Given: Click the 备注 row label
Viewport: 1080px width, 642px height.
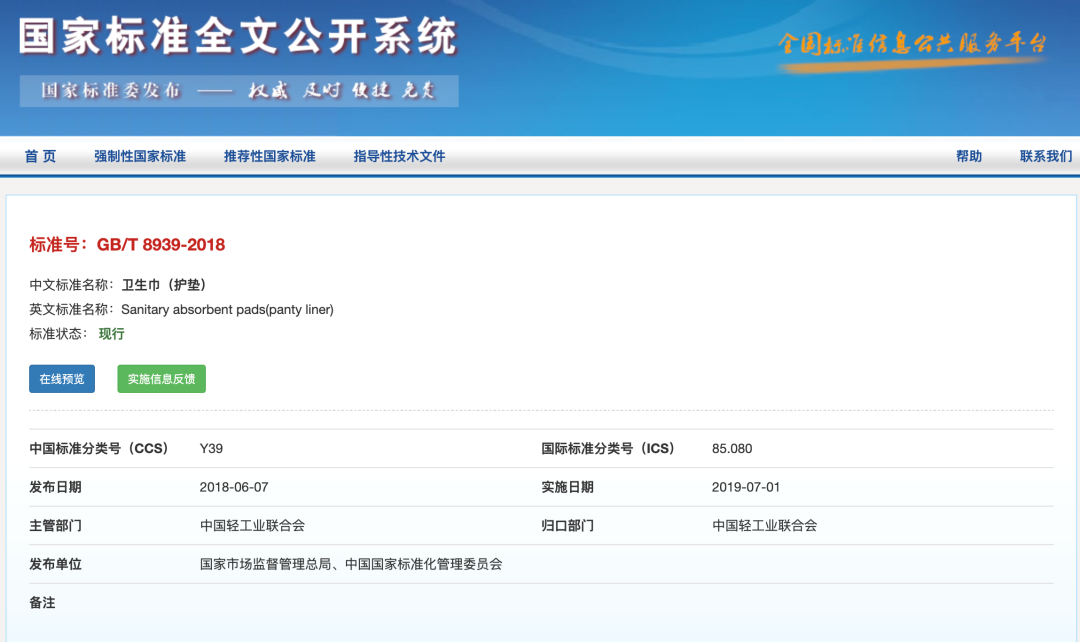Looking at the screenshot, I should tap(42, 603).
